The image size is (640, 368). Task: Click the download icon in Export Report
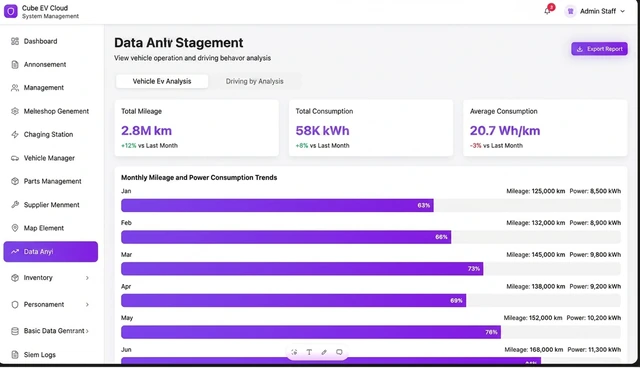(580, 49)
